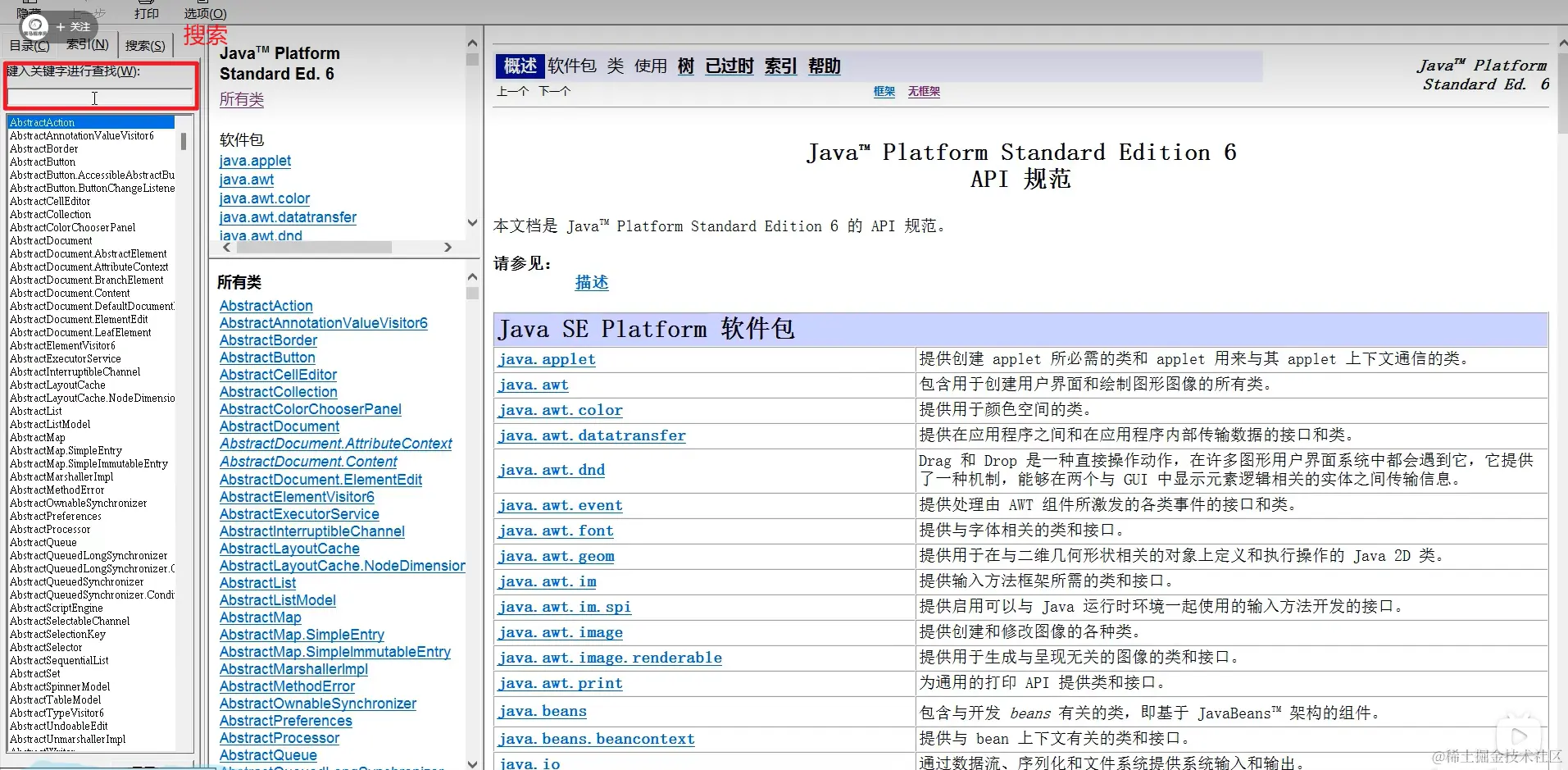Image resolution: width=1568 pixels, height=770 pixels.
Task: Click the 上一个 navigation text
Action: (512, 91)
